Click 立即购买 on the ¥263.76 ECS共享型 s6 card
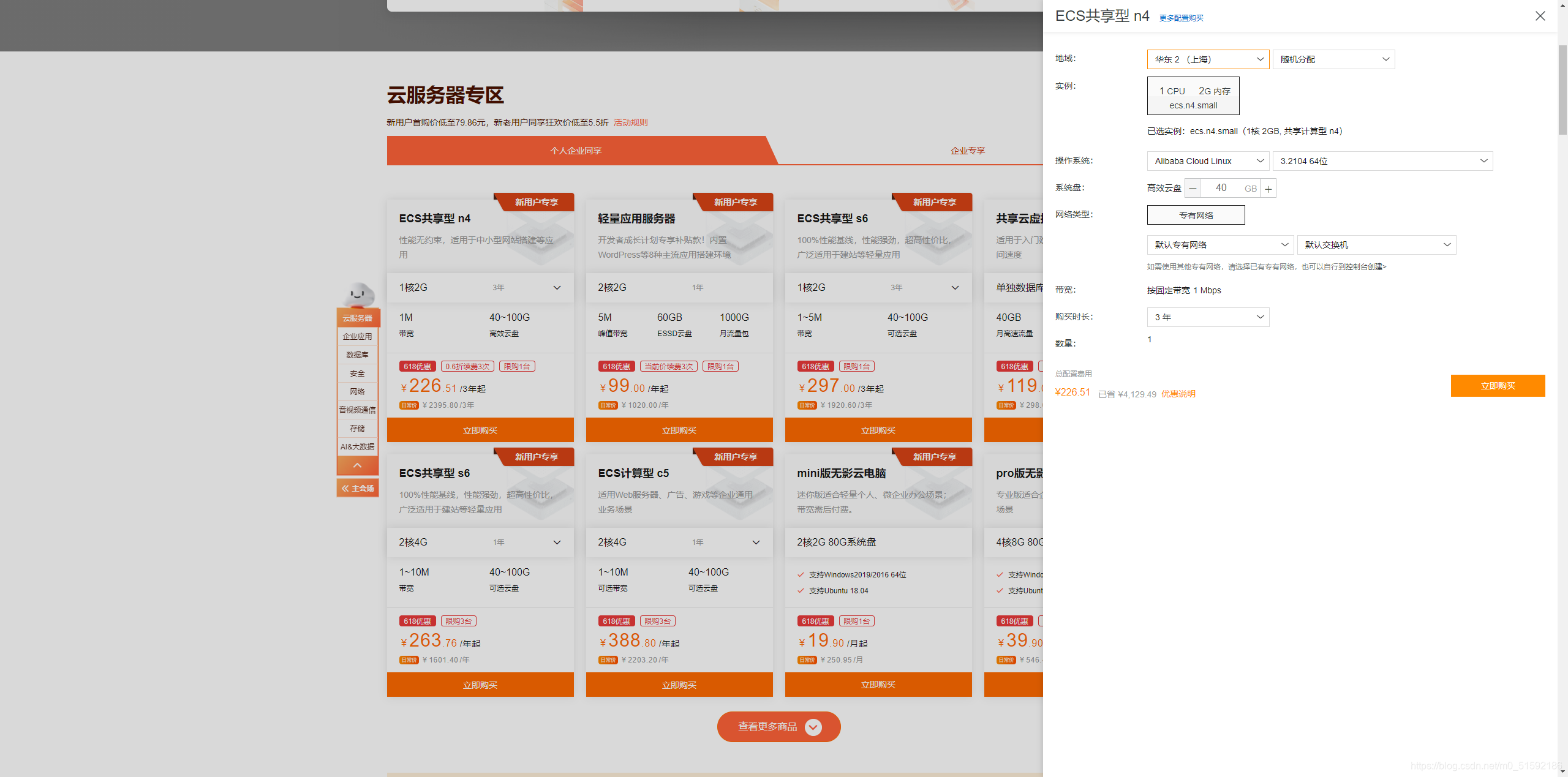The width and height of the screenshot is (1568, 777). point(480,685)
